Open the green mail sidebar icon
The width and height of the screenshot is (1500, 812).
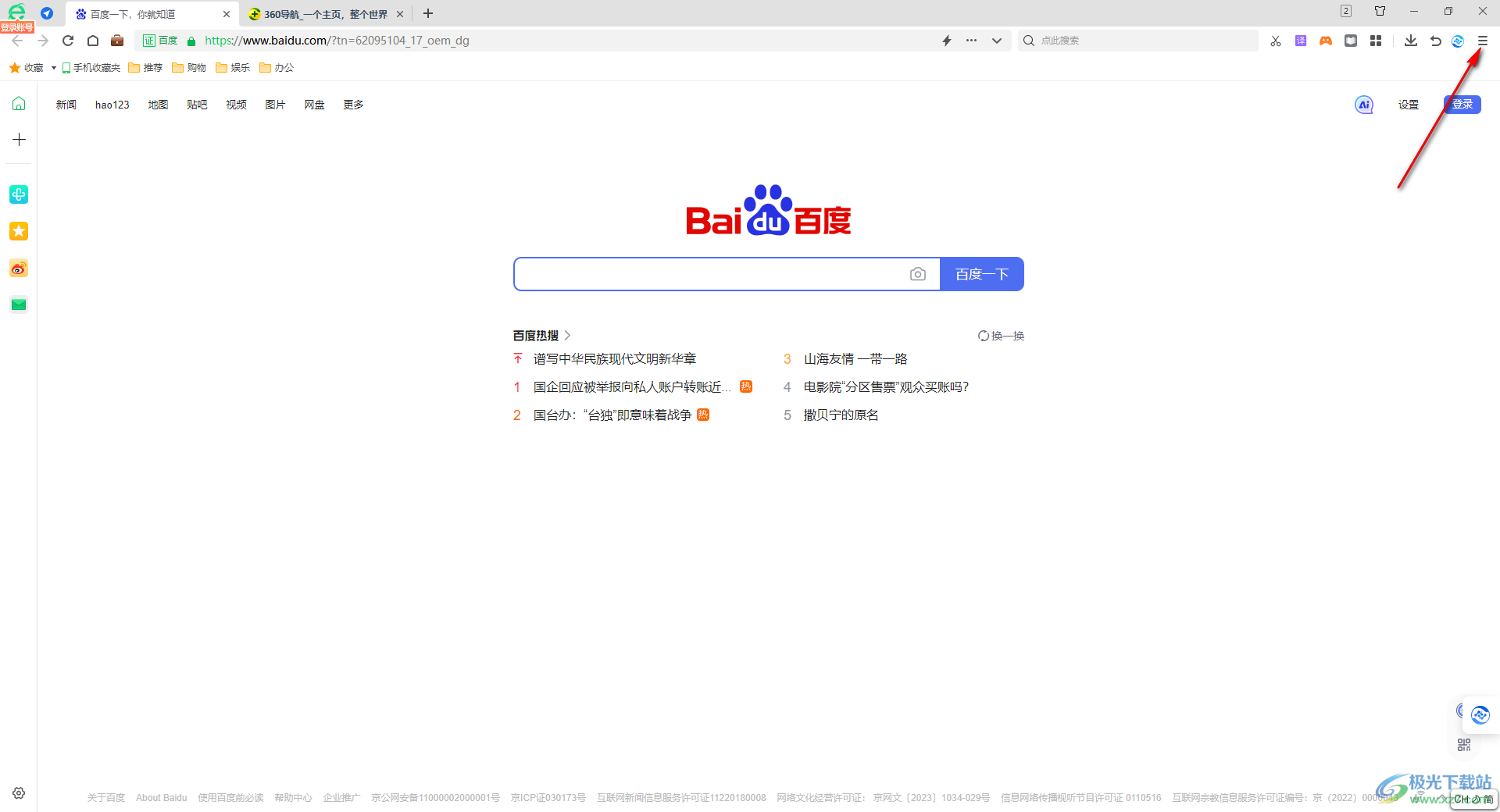pos(19,304)
